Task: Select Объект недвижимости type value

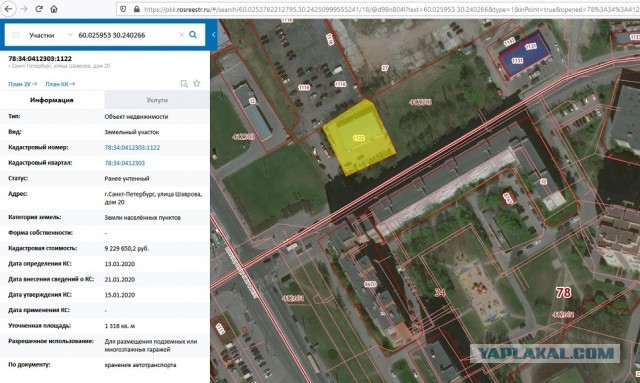Action: [136, 117]
